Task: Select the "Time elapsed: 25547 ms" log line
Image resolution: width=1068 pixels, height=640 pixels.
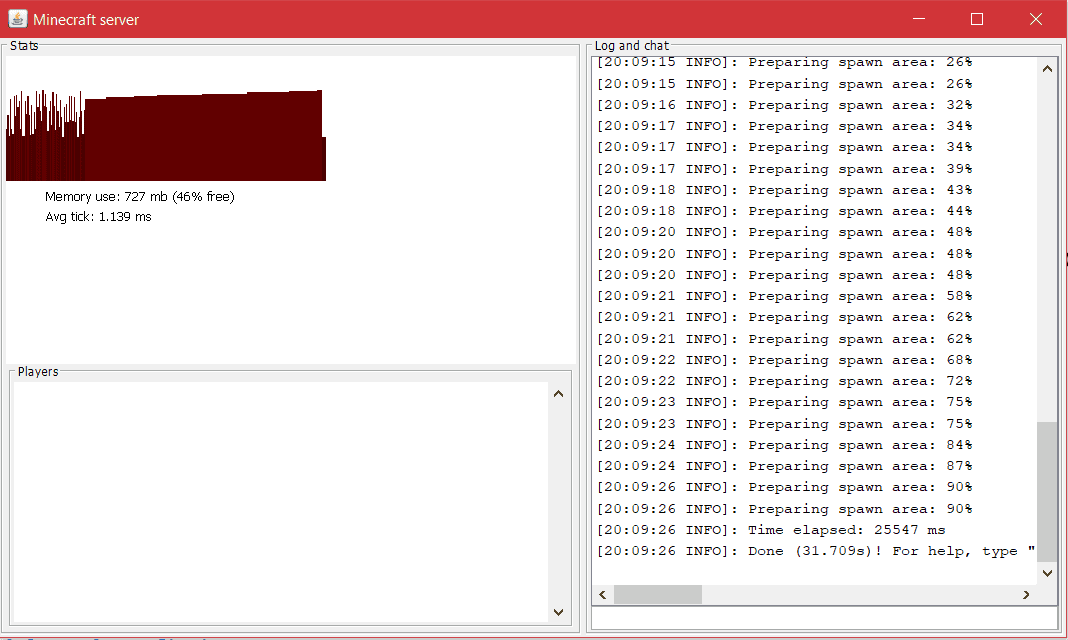Action: click(x=771, y=530)
